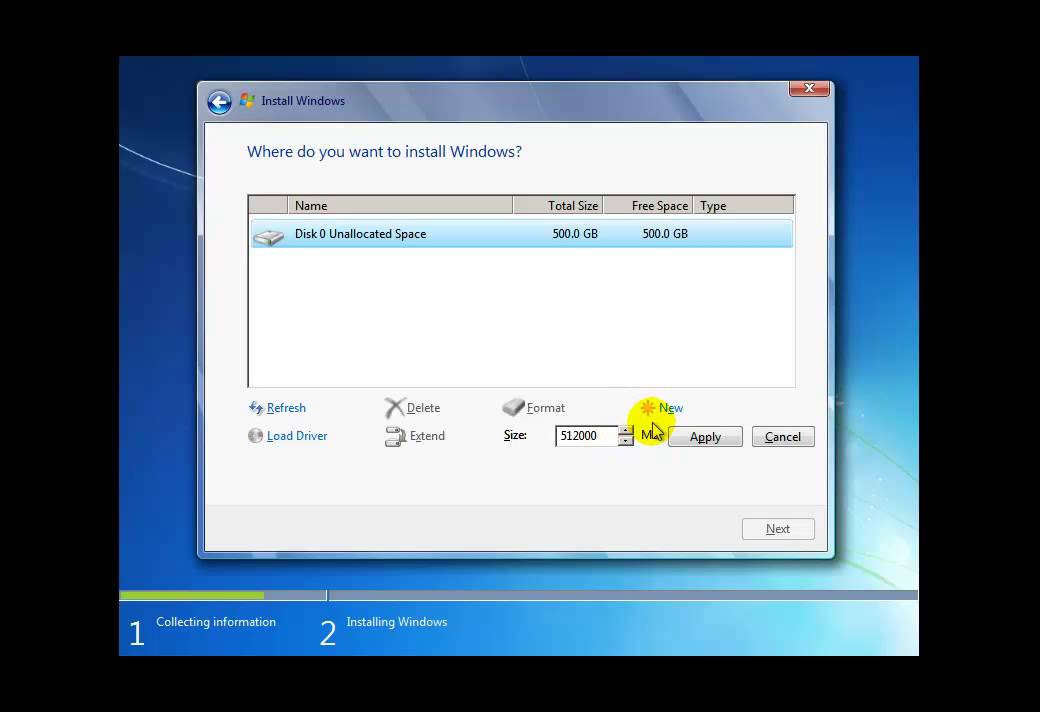Increase size with the spinner up arrow
The width and height of the screenshot is (1040, 712).
point(625,431)
